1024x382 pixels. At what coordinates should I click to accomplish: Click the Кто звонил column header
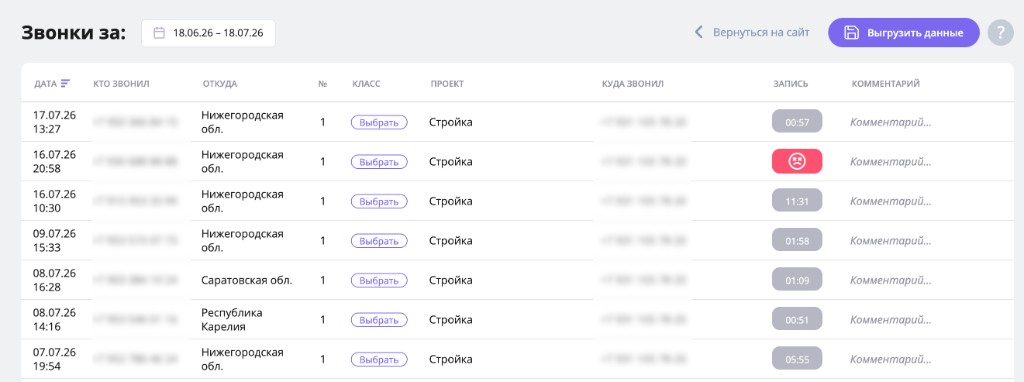click(x=121, y=84)
